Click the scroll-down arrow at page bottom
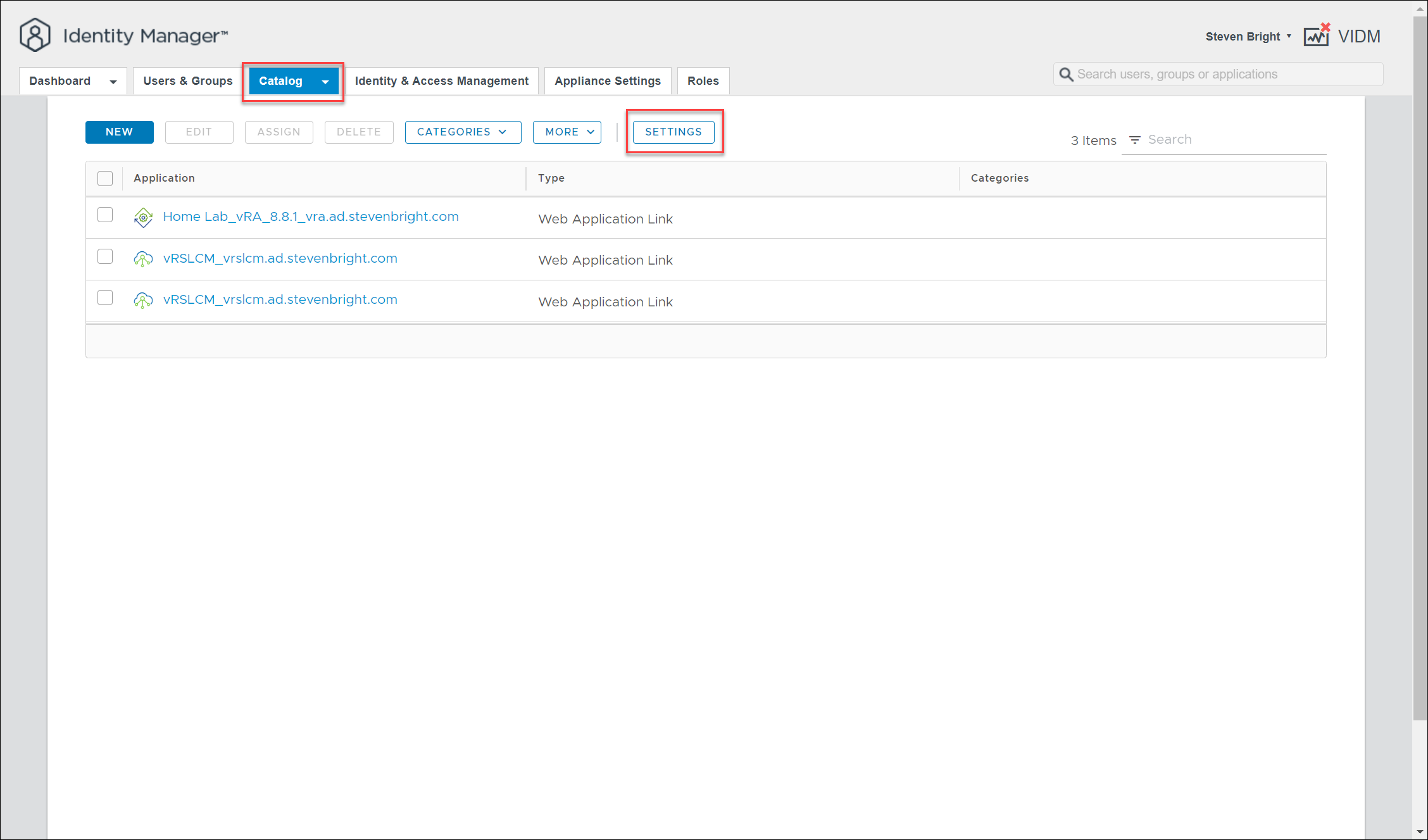1428x840 pixels. 1420,832
